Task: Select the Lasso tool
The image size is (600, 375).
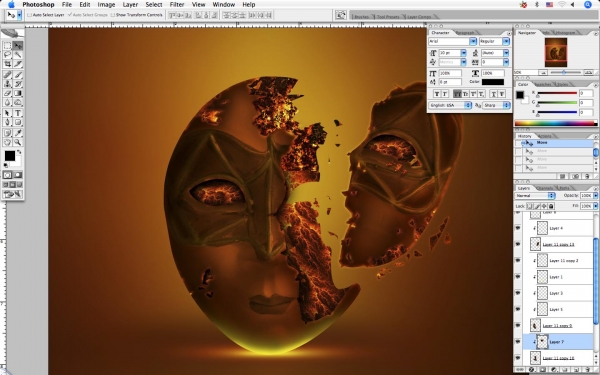Action: point(7,55)
